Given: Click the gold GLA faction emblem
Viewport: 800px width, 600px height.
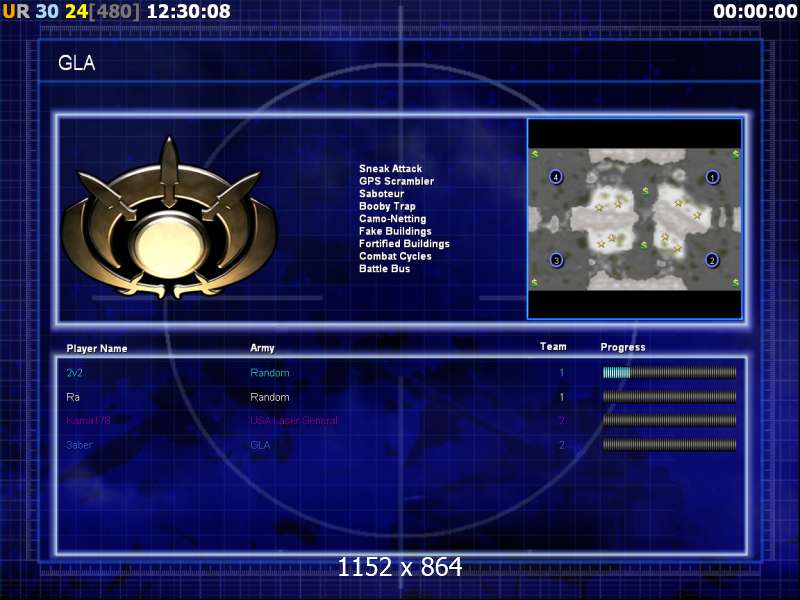Looking at the screenshot, I should tap(169, 219).
